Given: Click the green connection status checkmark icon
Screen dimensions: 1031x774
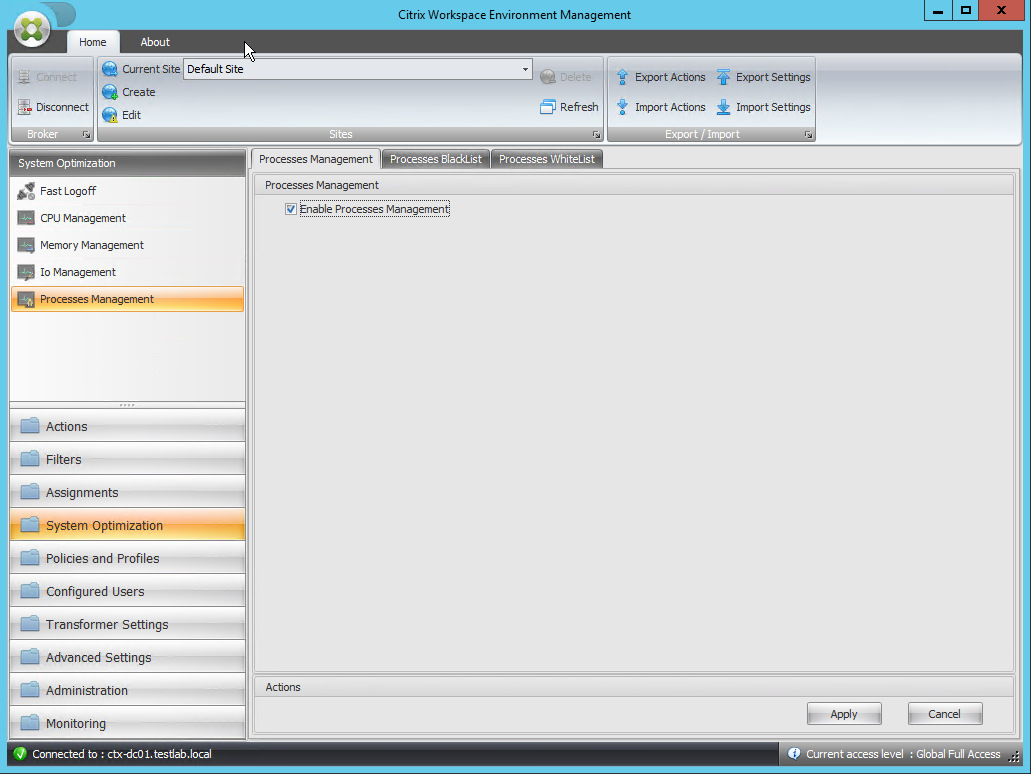Looking at the screenshot, I should tap(20, 754).
